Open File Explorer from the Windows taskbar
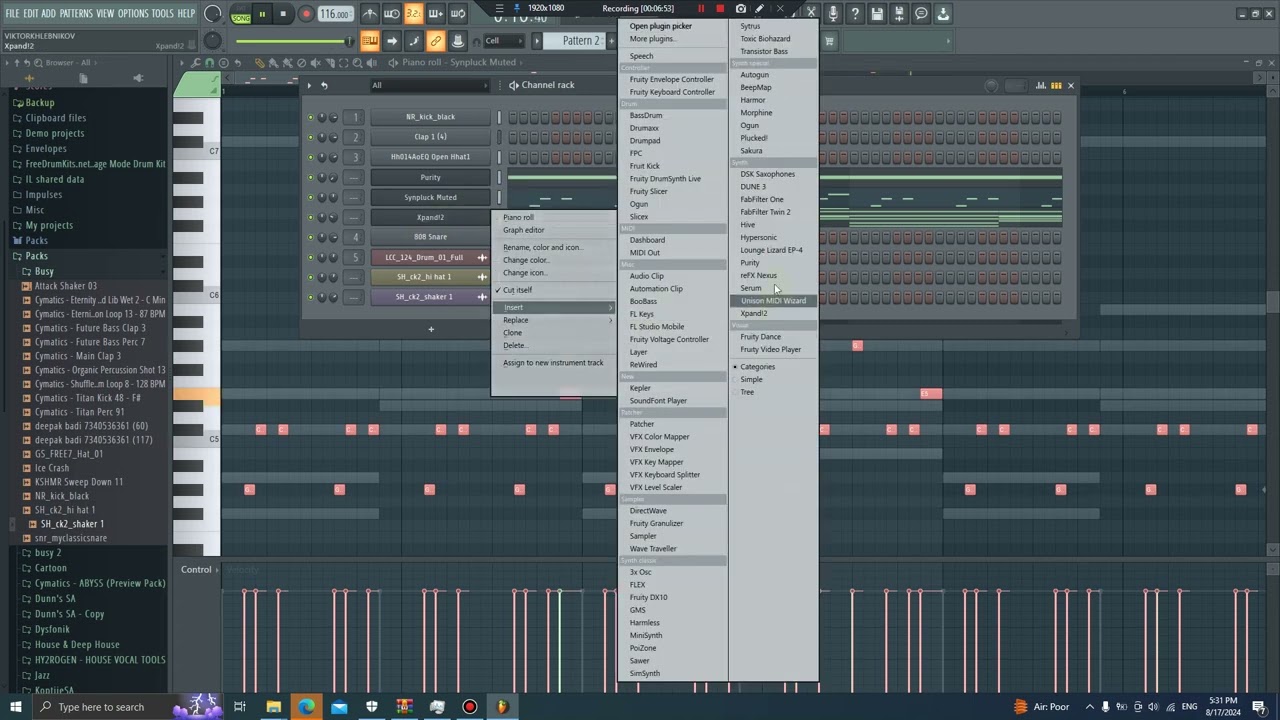The image size is (1280, 720). click(x=273, y=707)
